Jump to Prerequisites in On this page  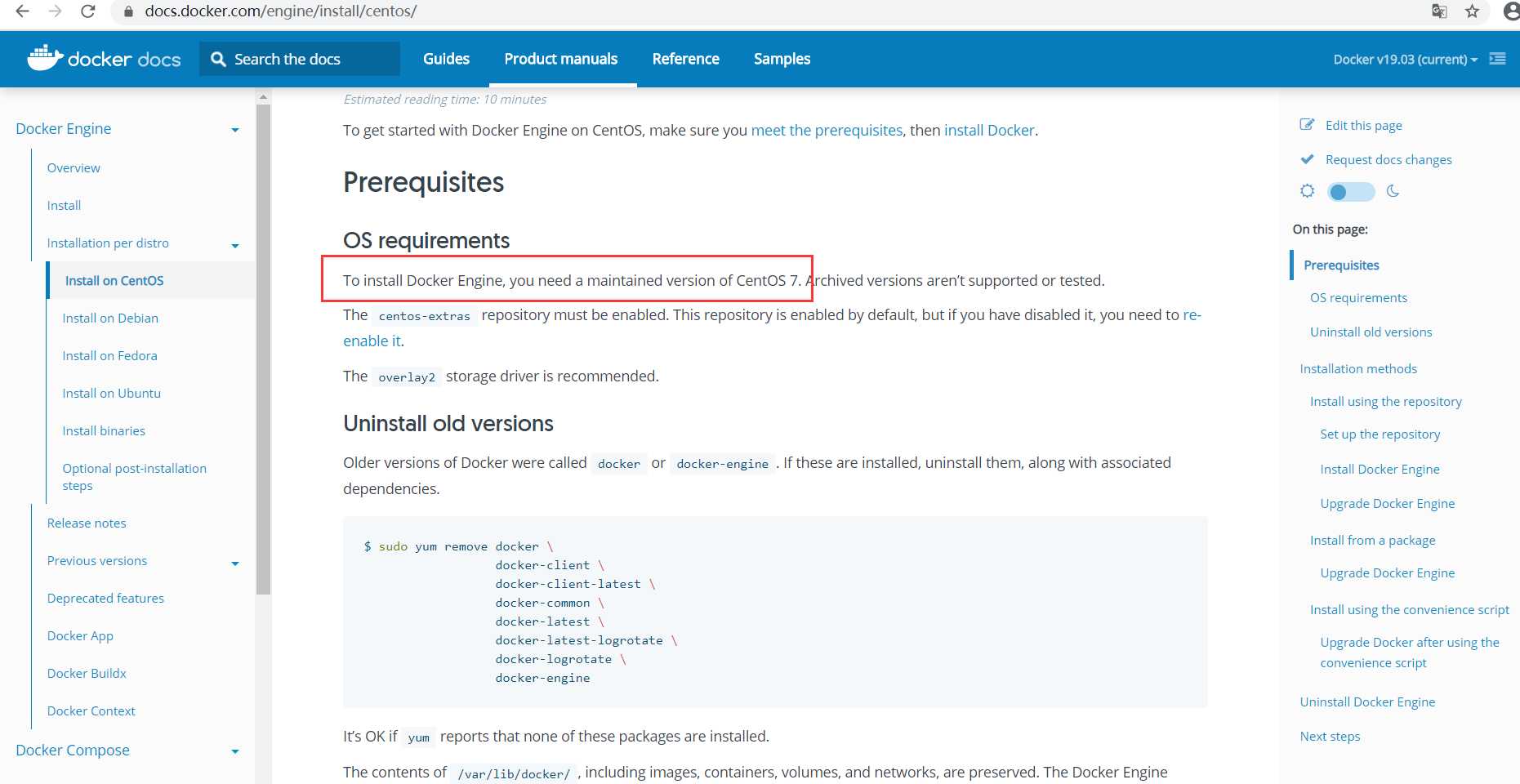pyautogui.click(x=1341, y=265)
